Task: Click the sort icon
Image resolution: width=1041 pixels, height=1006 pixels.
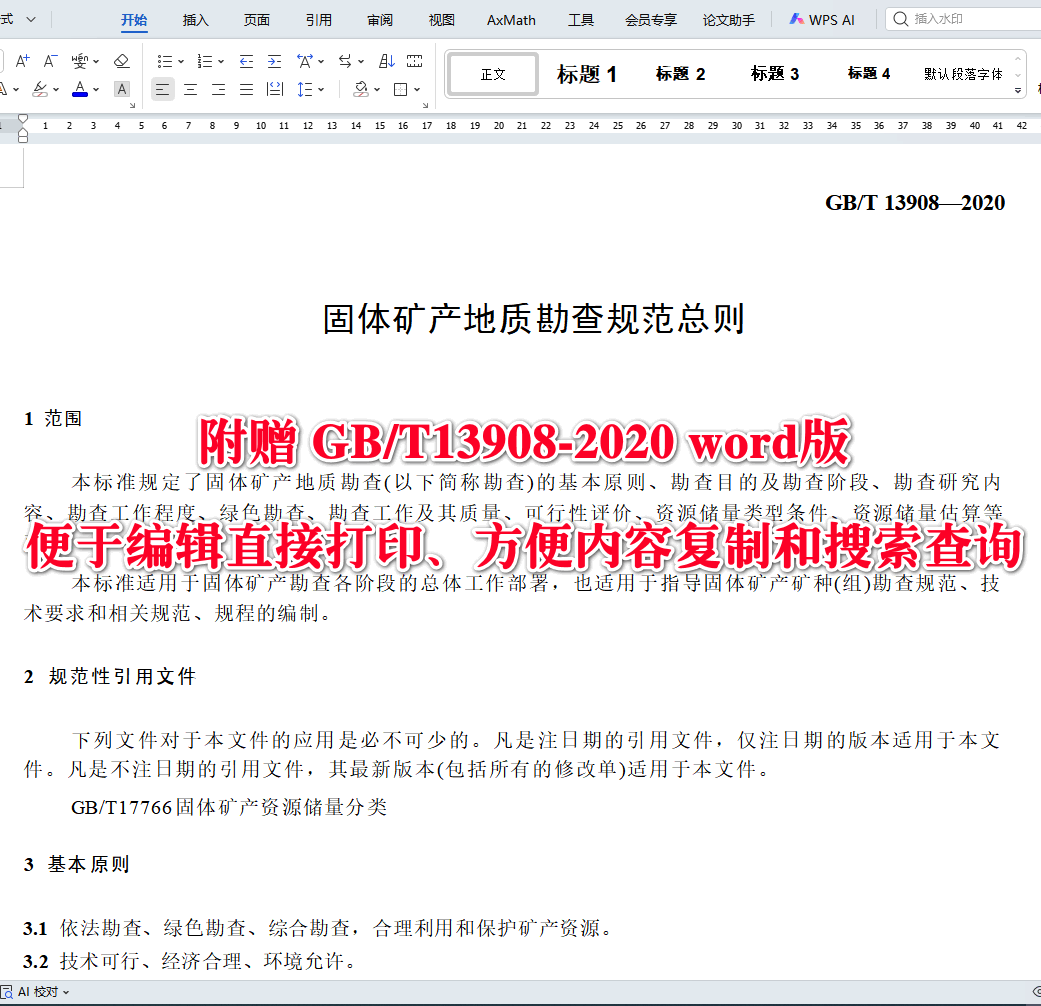Action: [387, 61]
